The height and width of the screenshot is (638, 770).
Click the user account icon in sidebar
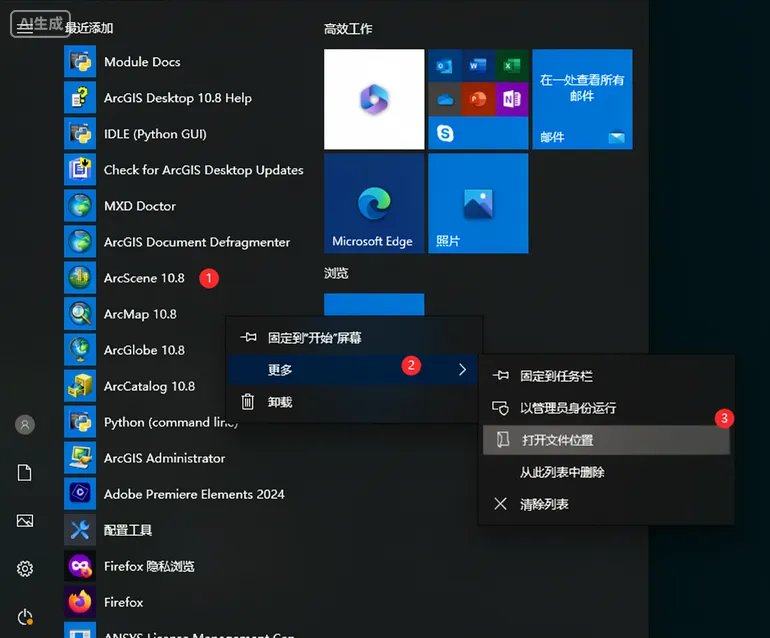25,424
